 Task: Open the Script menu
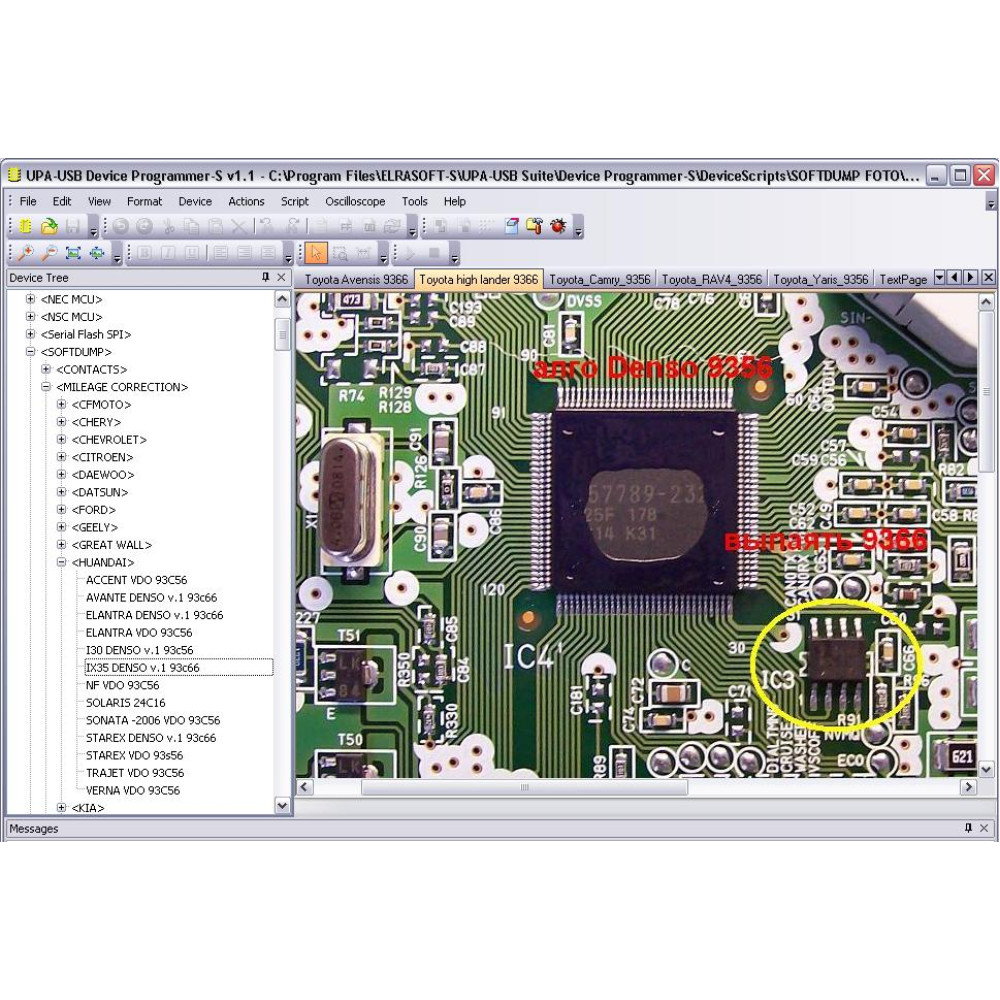click(295, 202)
